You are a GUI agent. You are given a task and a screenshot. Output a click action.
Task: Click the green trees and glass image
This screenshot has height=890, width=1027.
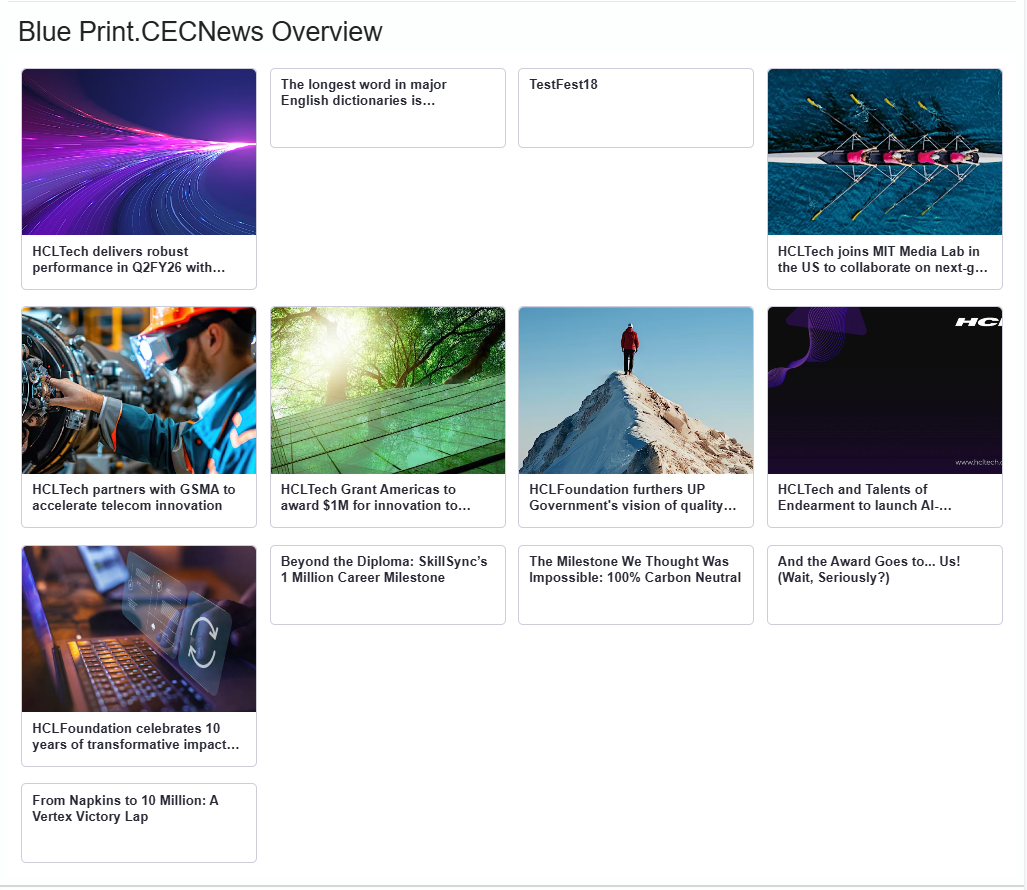point(388,390)
